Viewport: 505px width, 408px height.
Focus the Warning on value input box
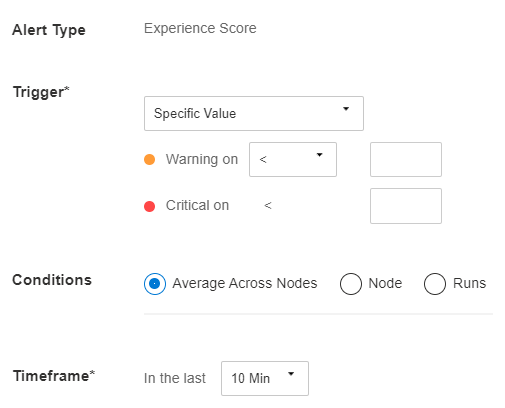(406, 159)
